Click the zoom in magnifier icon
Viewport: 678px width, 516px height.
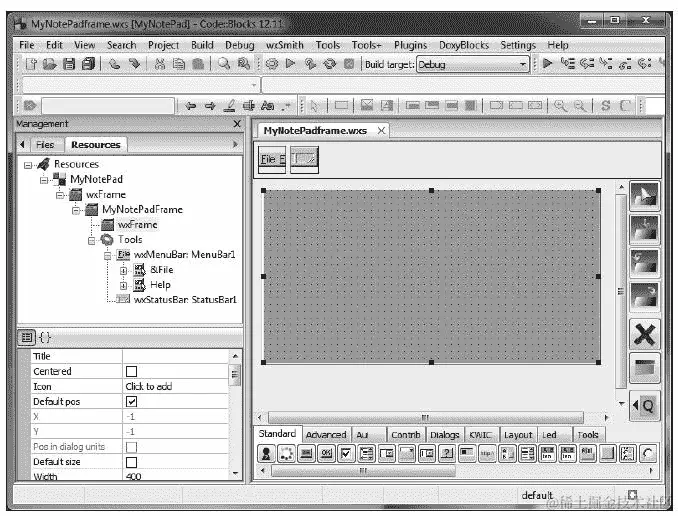point(561,106)
